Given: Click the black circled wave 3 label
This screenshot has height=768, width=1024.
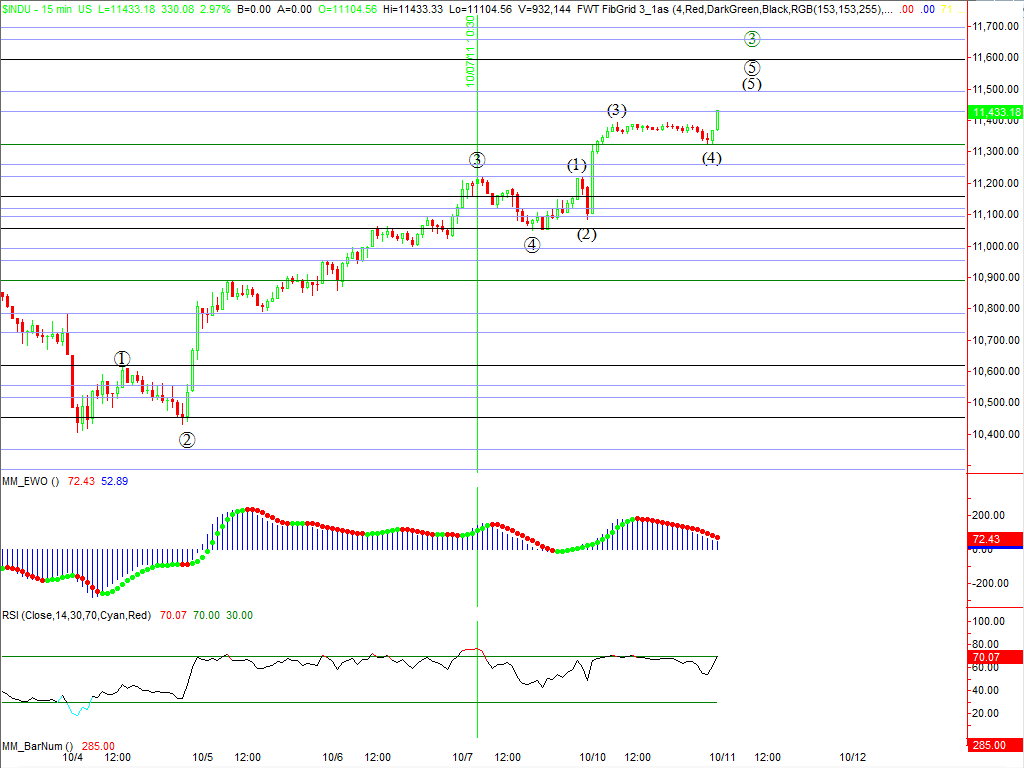Looking at the screenshot, I should [478, 160].
